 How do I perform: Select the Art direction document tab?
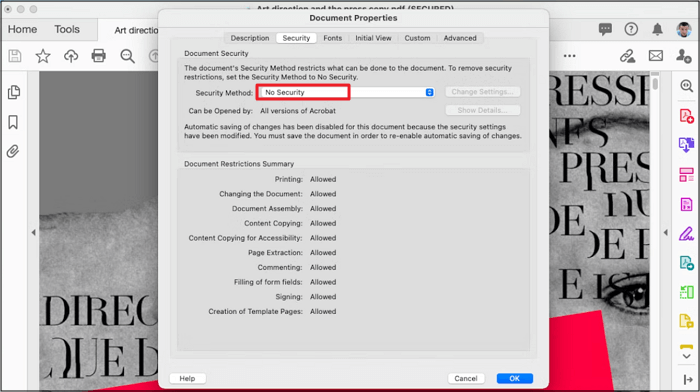(136, 30)
